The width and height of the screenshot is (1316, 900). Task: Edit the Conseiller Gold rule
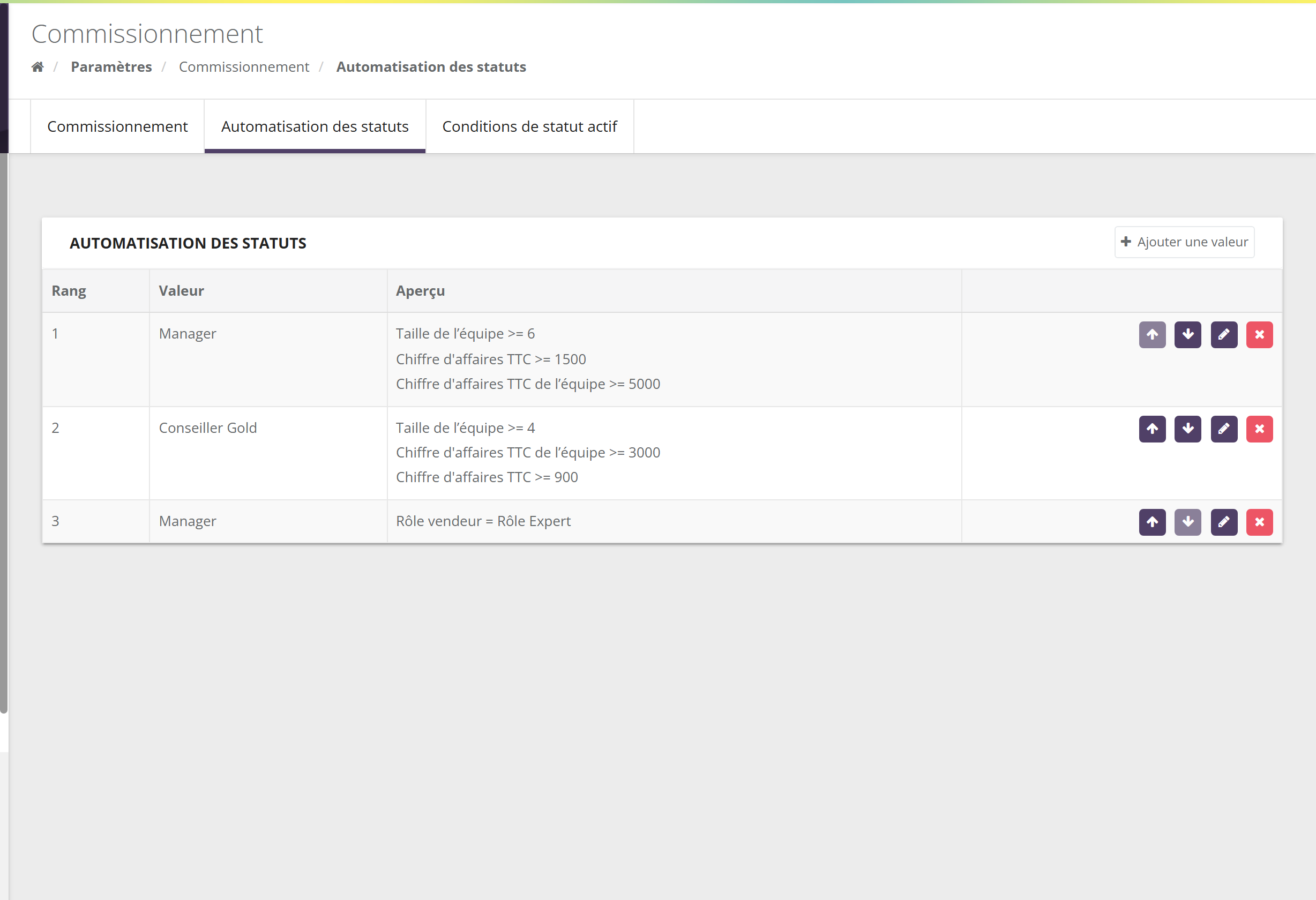pyautogui.click(x=1224, y=429)
